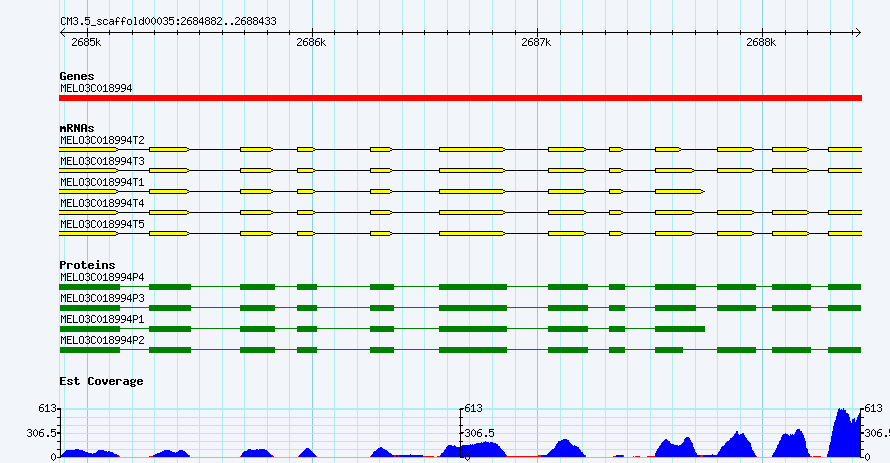Click the MELO3C018994T4 transcript label

point(102,203)
